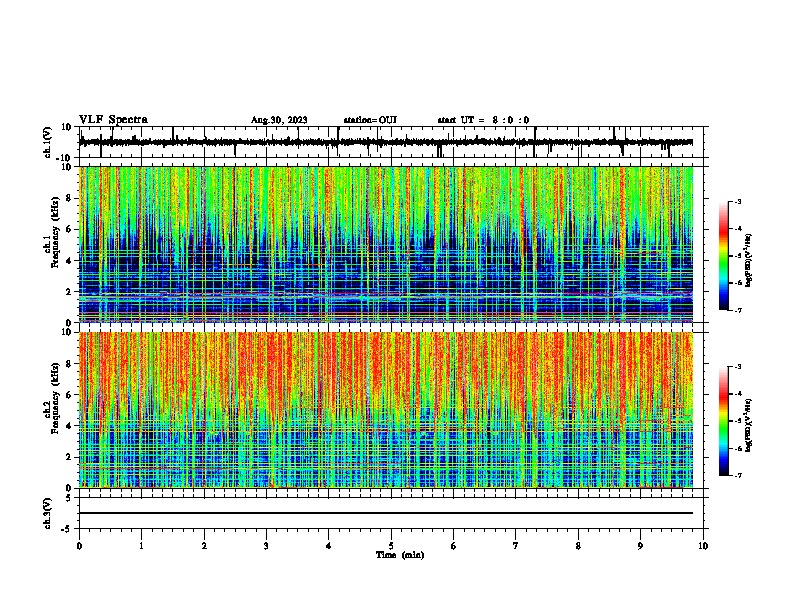Select the 'start UT = 8 : 0 : 0' text
This screenshot has height=612, width=792.
483,120
